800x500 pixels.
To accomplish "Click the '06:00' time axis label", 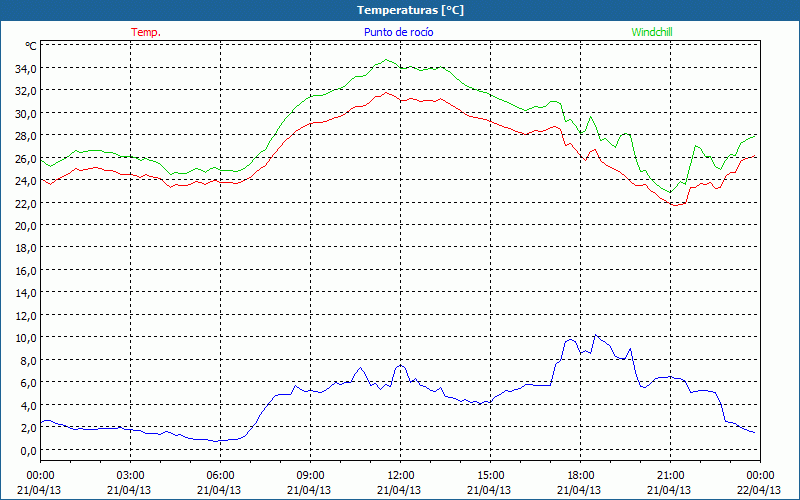I will click(220, 476).
